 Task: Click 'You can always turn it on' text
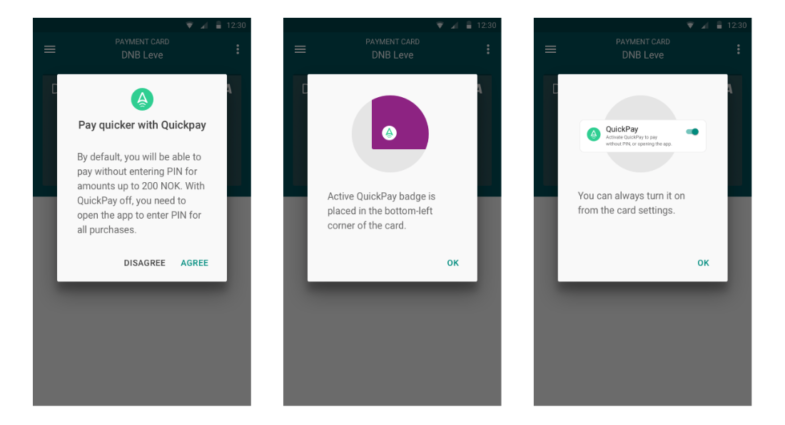tap(631, 203)
